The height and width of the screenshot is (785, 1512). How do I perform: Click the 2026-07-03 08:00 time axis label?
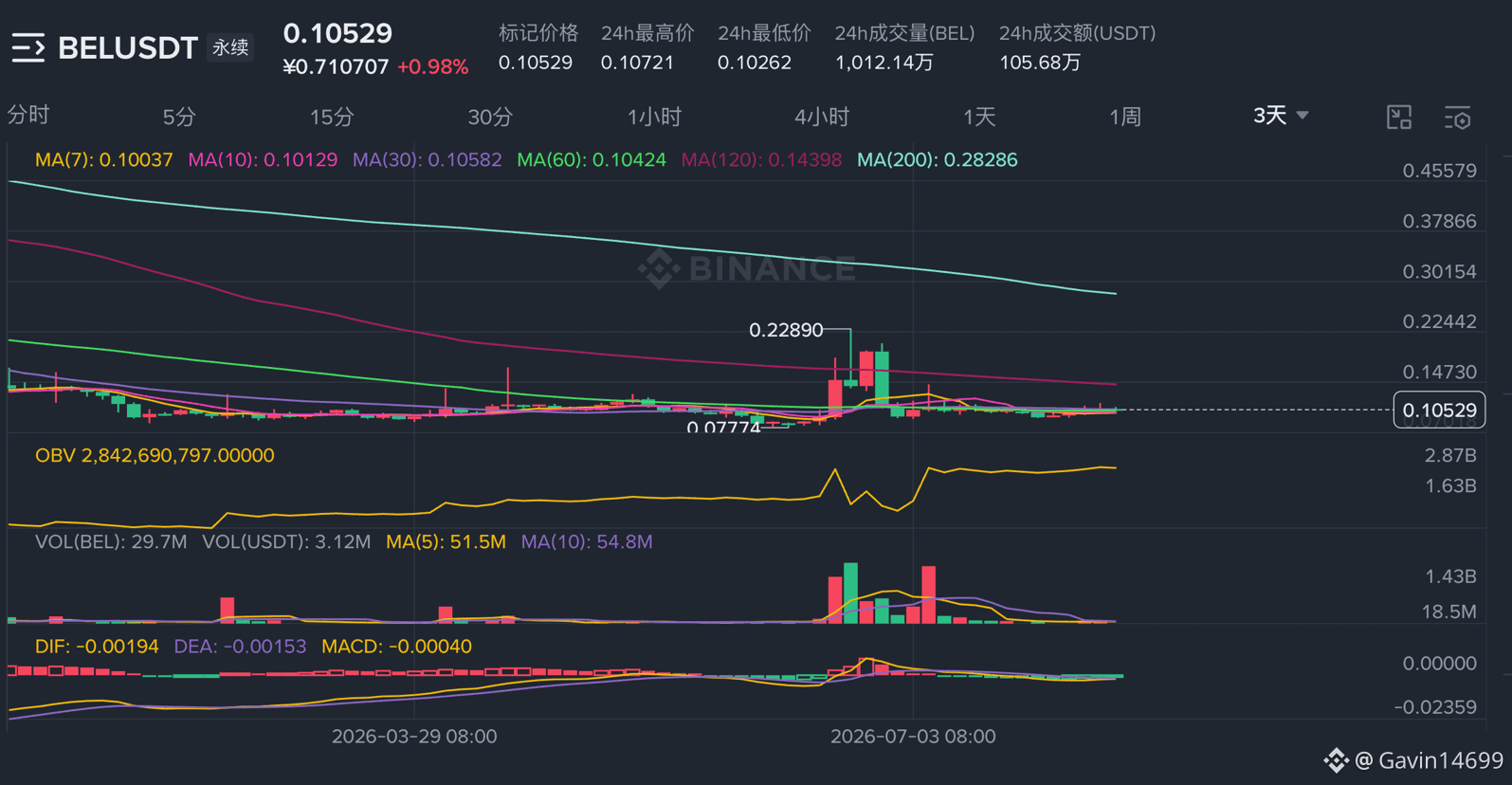913,737
